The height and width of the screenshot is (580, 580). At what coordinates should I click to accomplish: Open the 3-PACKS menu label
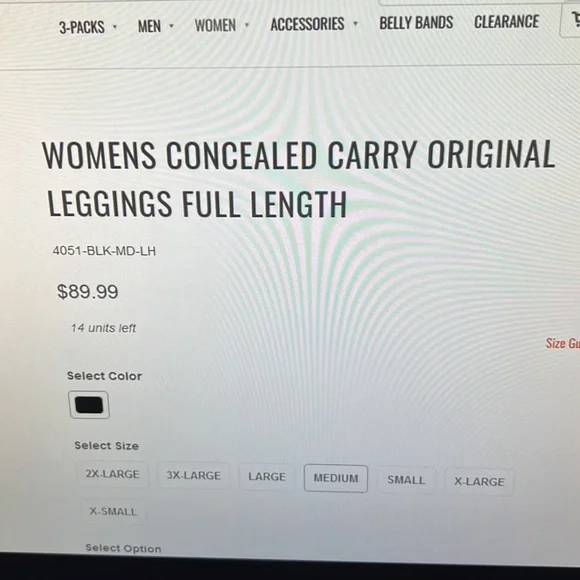tap(82, 27)
